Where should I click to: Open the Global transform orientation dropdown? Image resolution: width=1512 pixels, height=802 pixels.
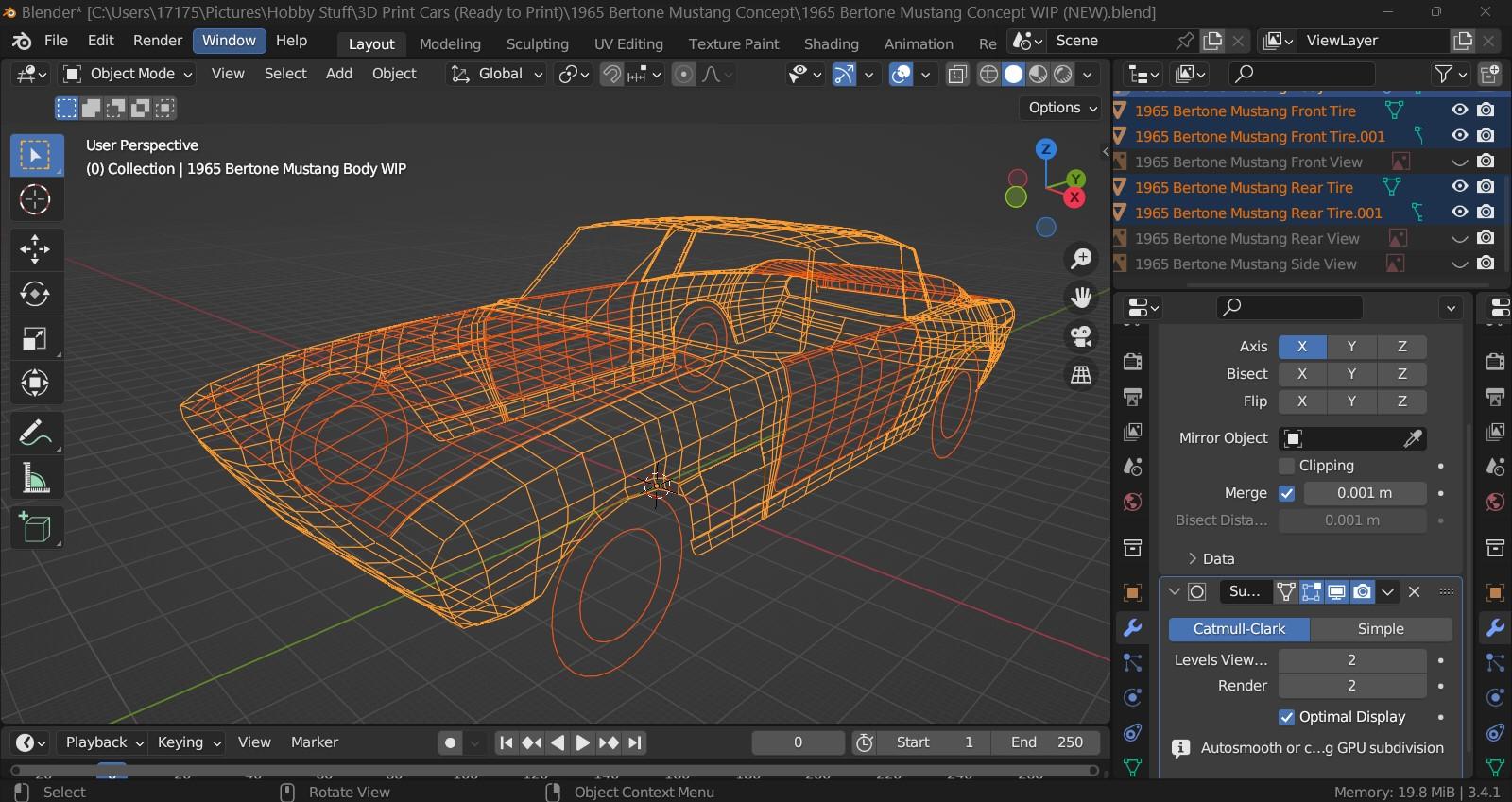(x=497, y=74)
